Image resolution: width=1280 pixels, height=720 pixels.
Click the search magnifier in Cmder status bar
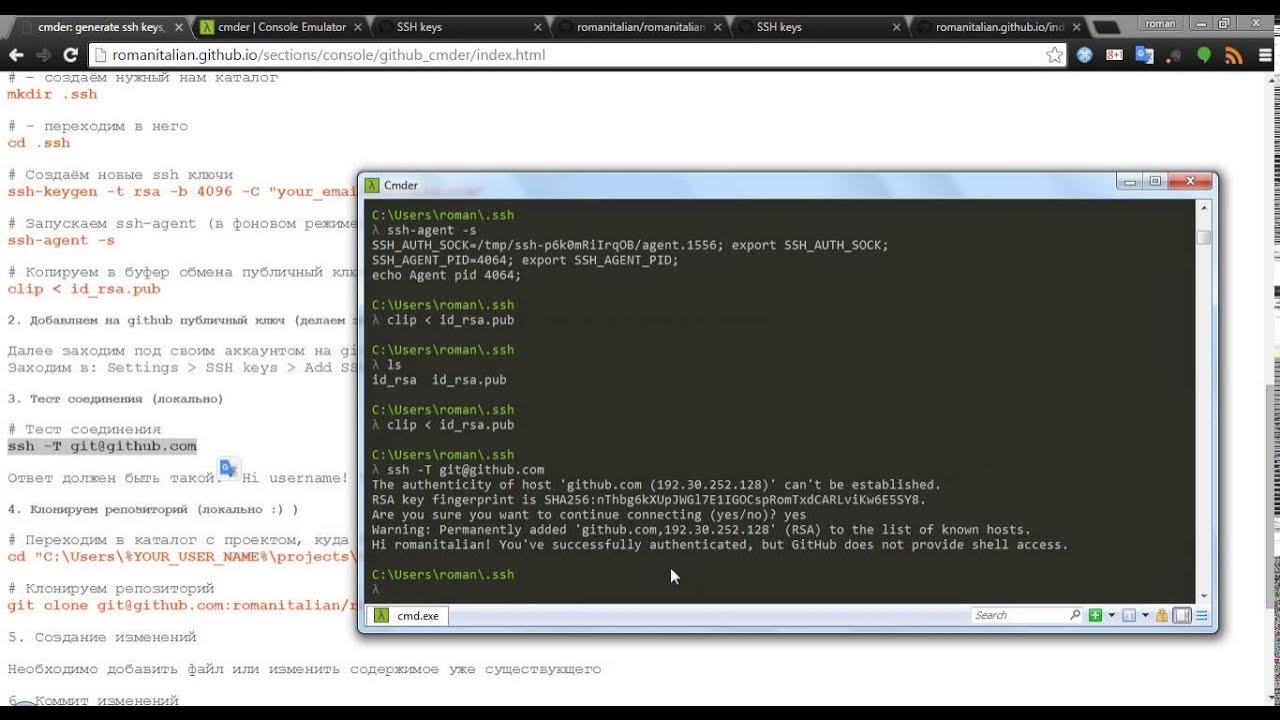[1075, 615]
